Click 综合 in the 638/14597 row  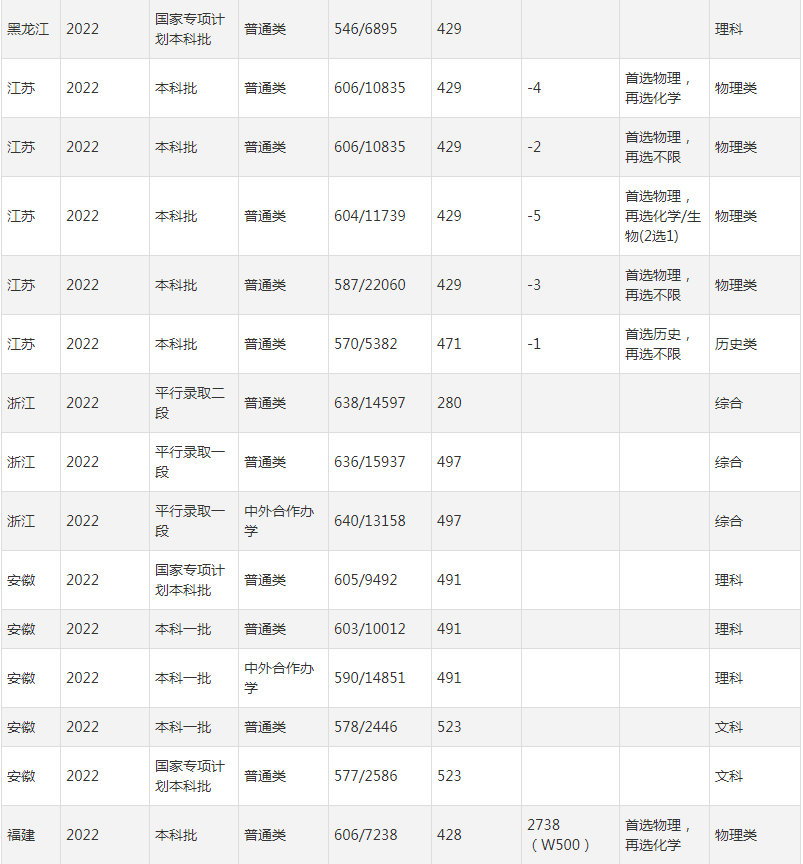tap(729, 403)
